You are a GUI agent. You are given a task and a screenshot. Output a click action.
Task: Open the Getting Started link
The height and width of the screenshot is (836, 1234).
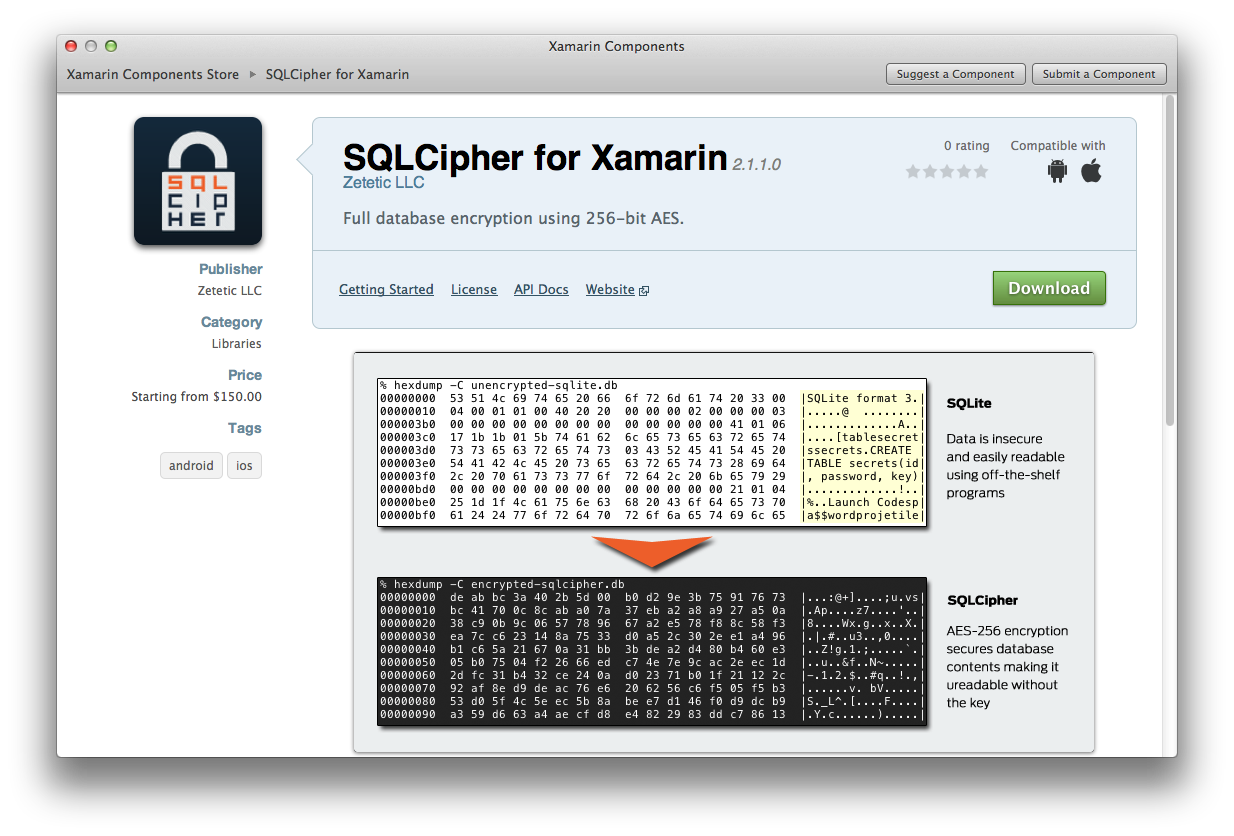386,290
